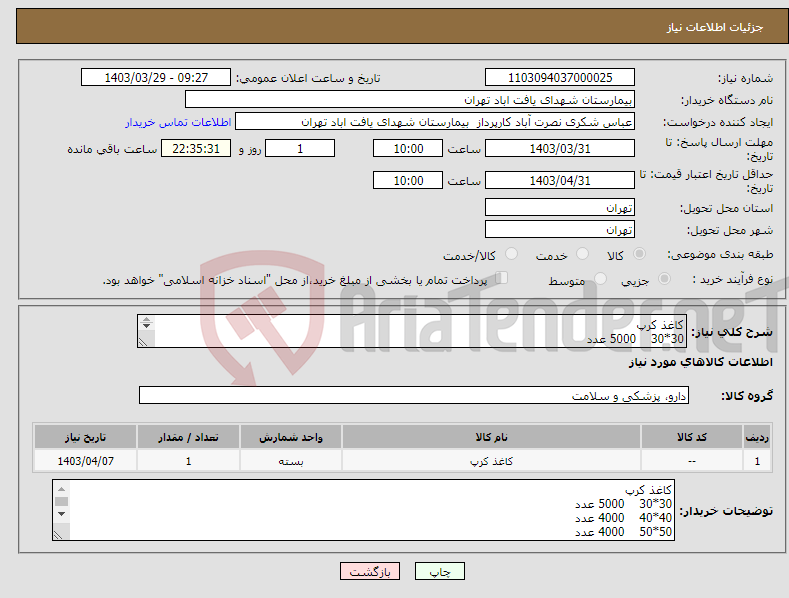Click the request creator name field
The image size is (789, 598).
coord(435,122)
